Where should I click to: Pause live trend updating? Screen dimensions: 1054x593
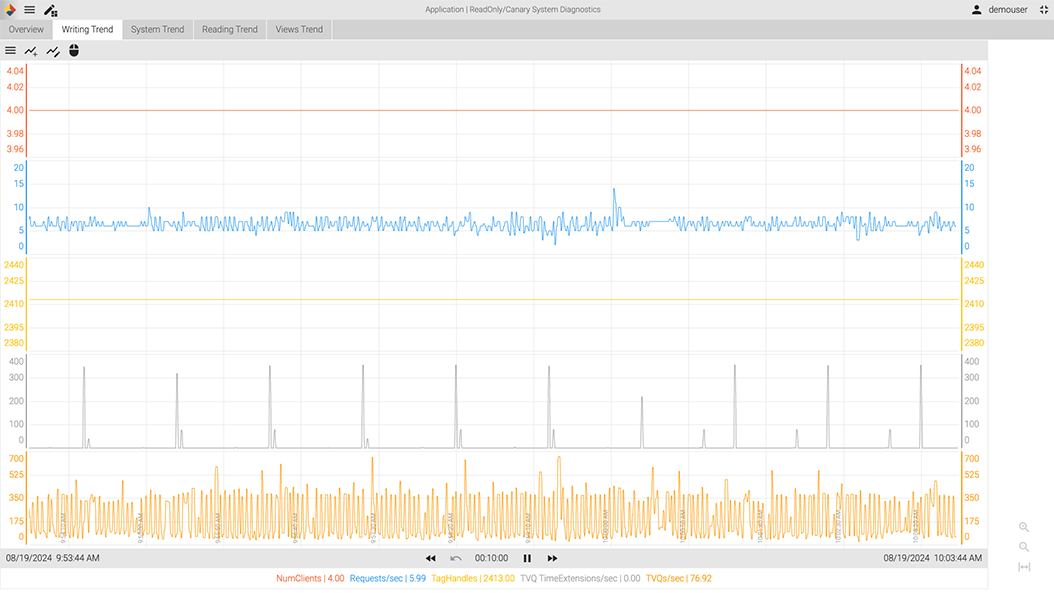[x=527, y=559]
